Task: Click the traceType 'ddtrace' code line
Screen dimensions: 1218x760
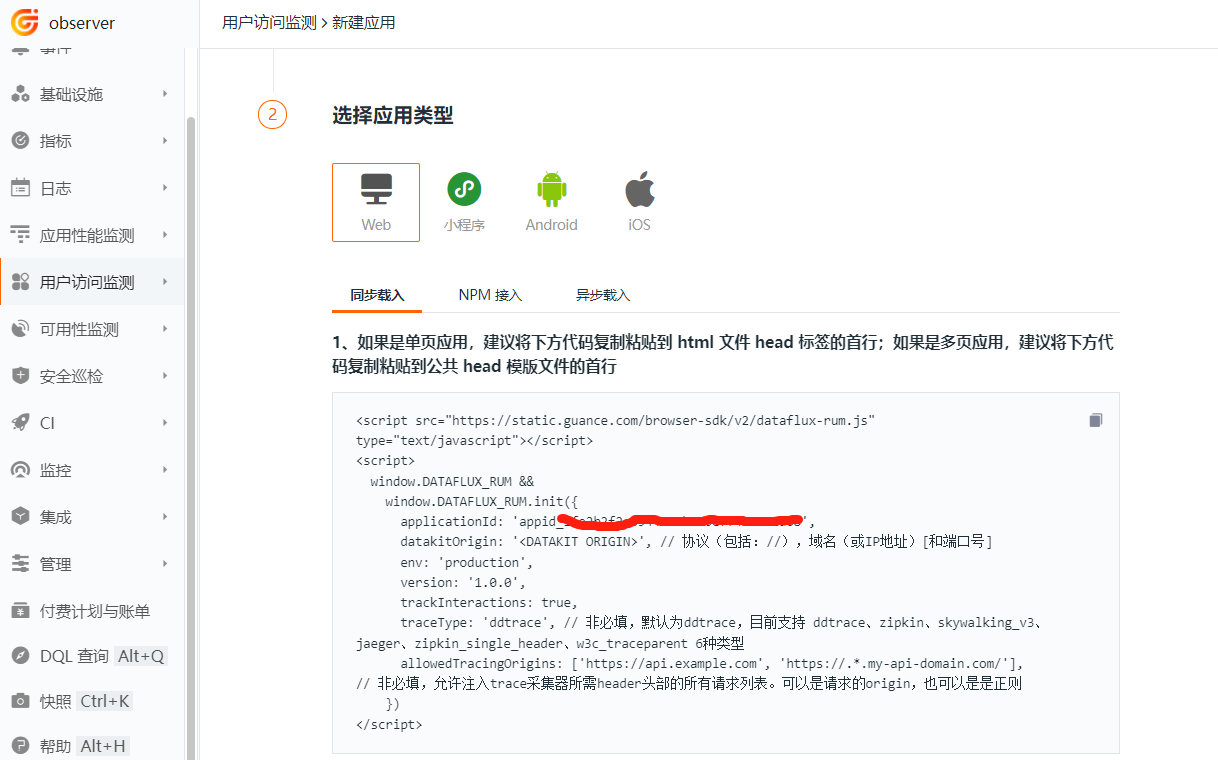Action: (x=722, y=622)
